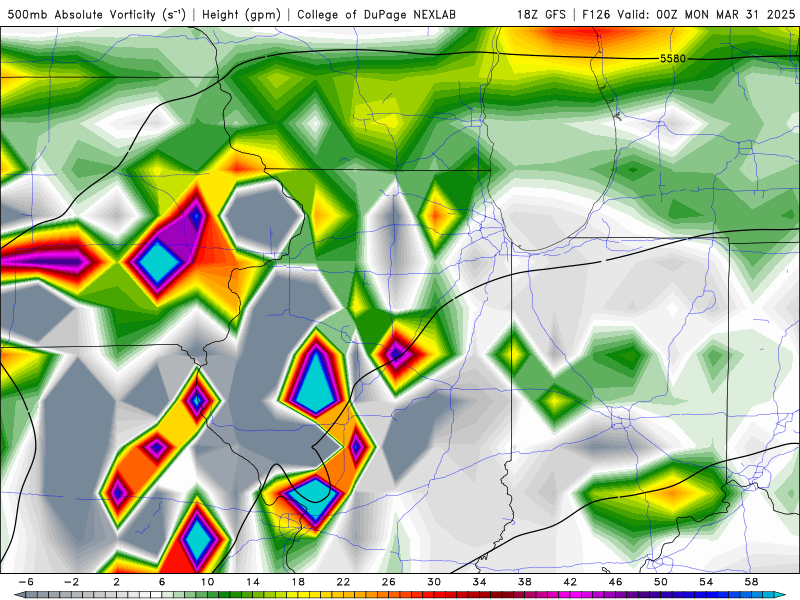Click the legend value 46
The image size is (800, 600).
click(x=615, y=582)
